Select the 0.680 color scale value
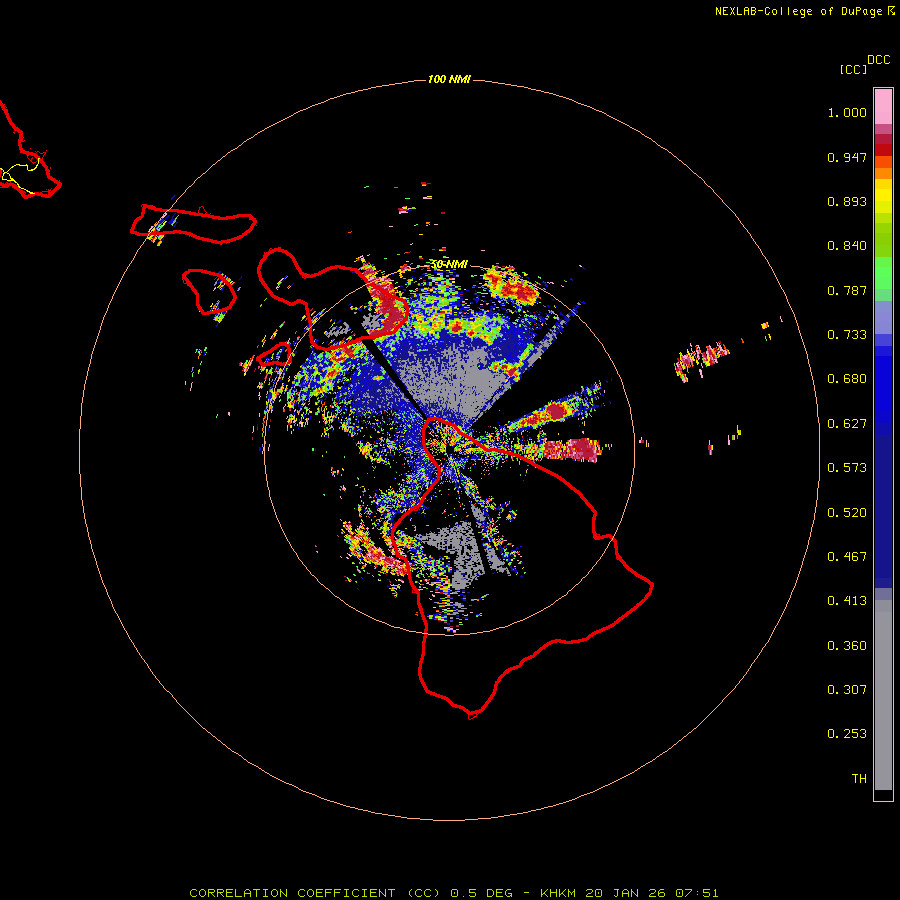900x900 pixels. [847, 379]
